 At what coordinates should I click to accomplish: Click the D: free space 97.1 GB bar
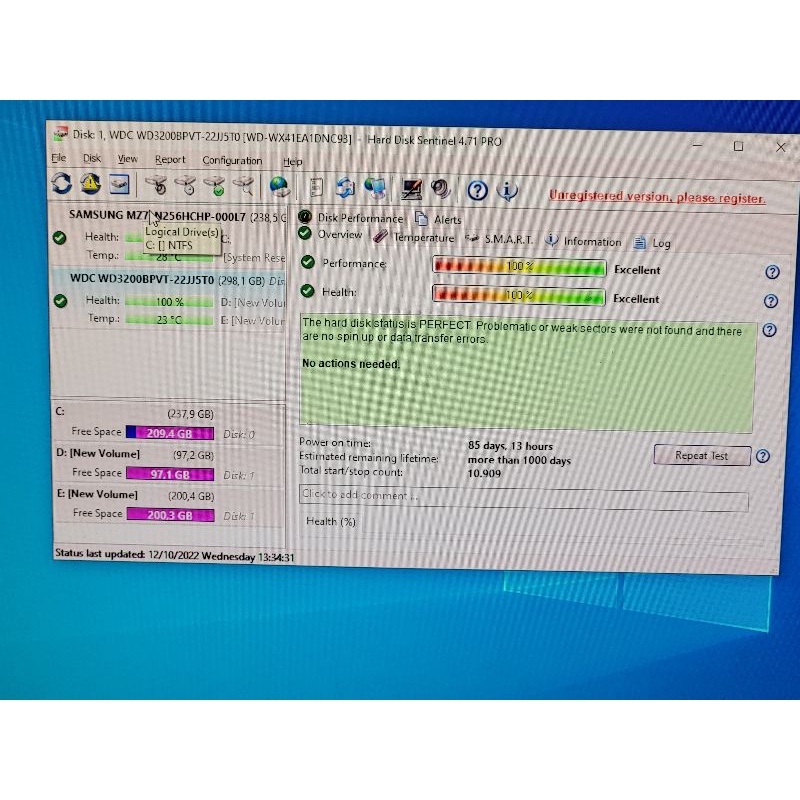coord(170,474)
